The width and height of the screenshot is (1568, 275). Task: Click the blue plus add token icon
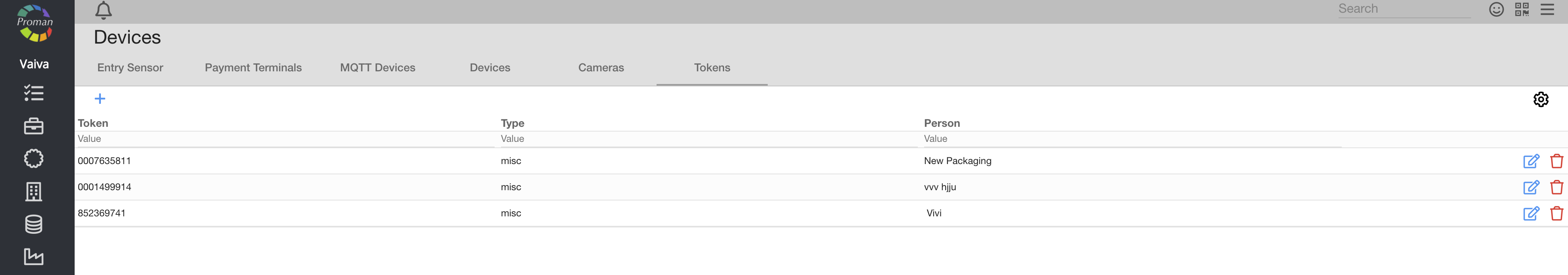tap(100, 98)
